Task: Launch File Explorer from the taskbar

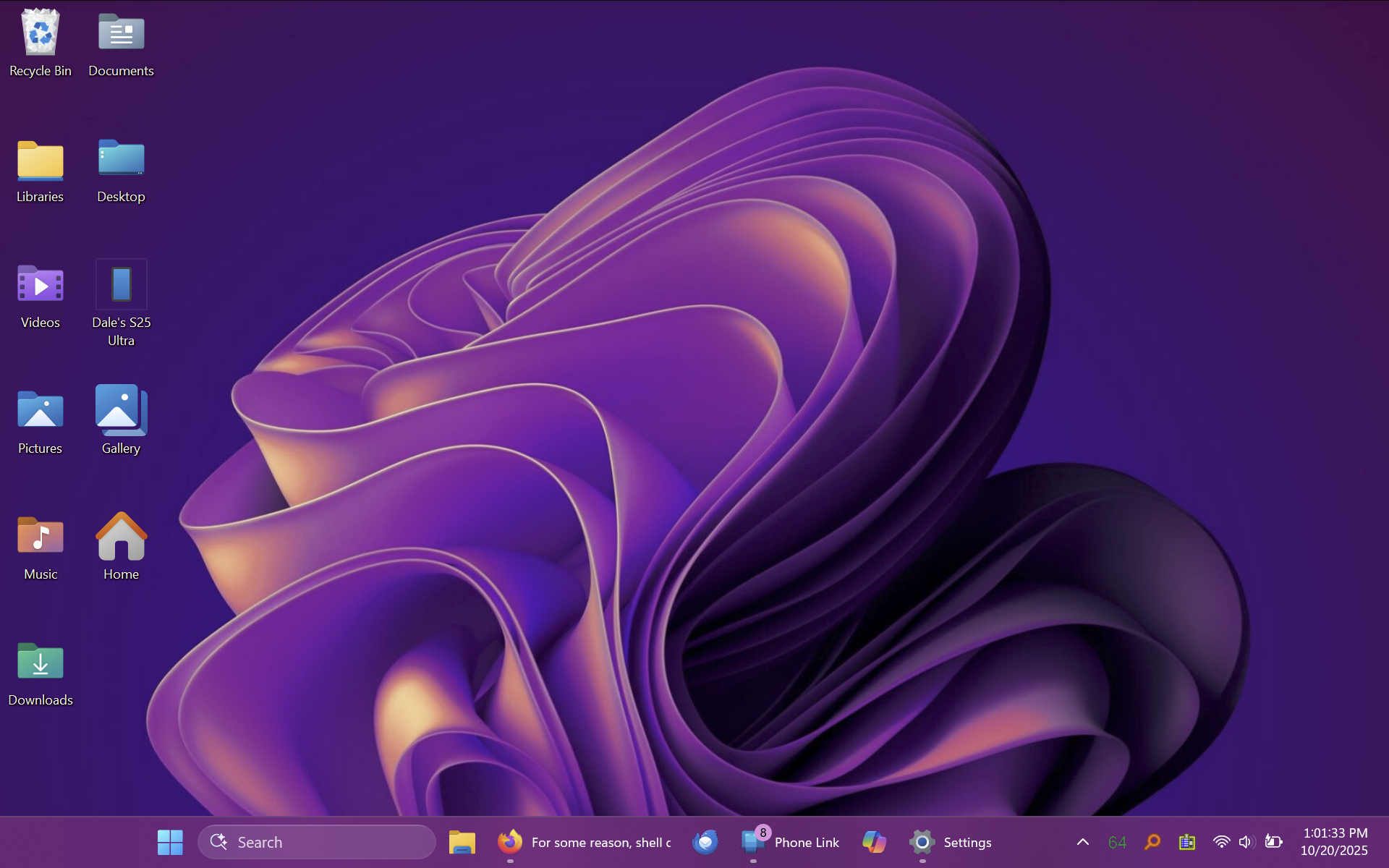Action: click(462, 842)
